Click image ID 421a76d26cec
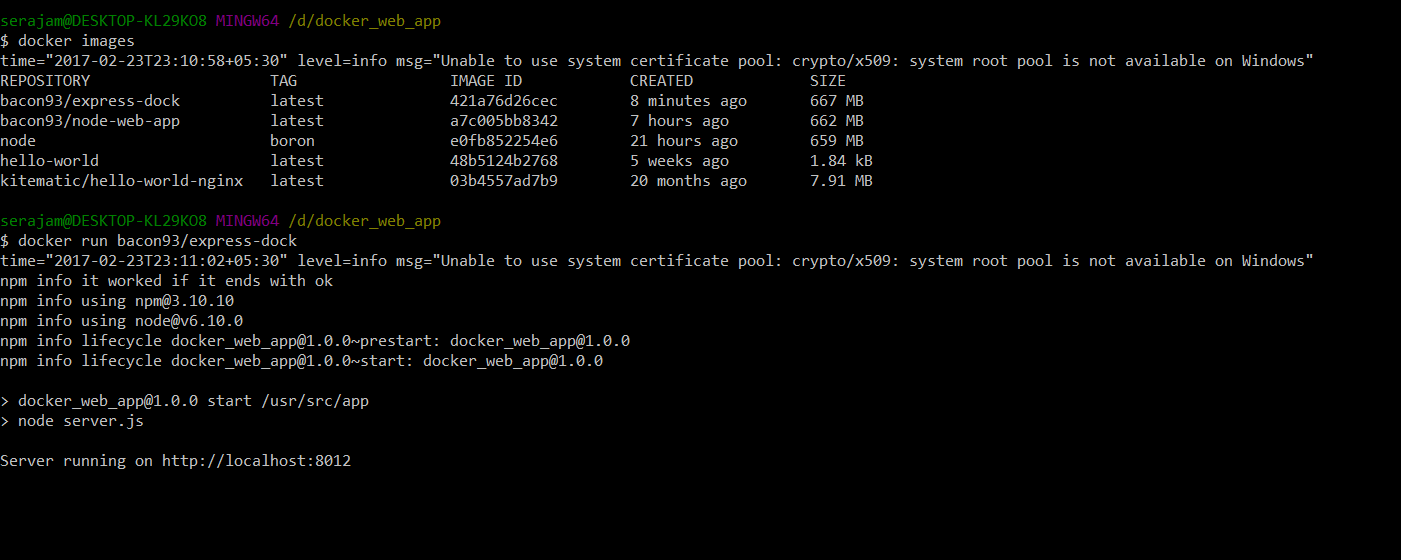This screenshot has height=560, width=1401. point(504,101)
